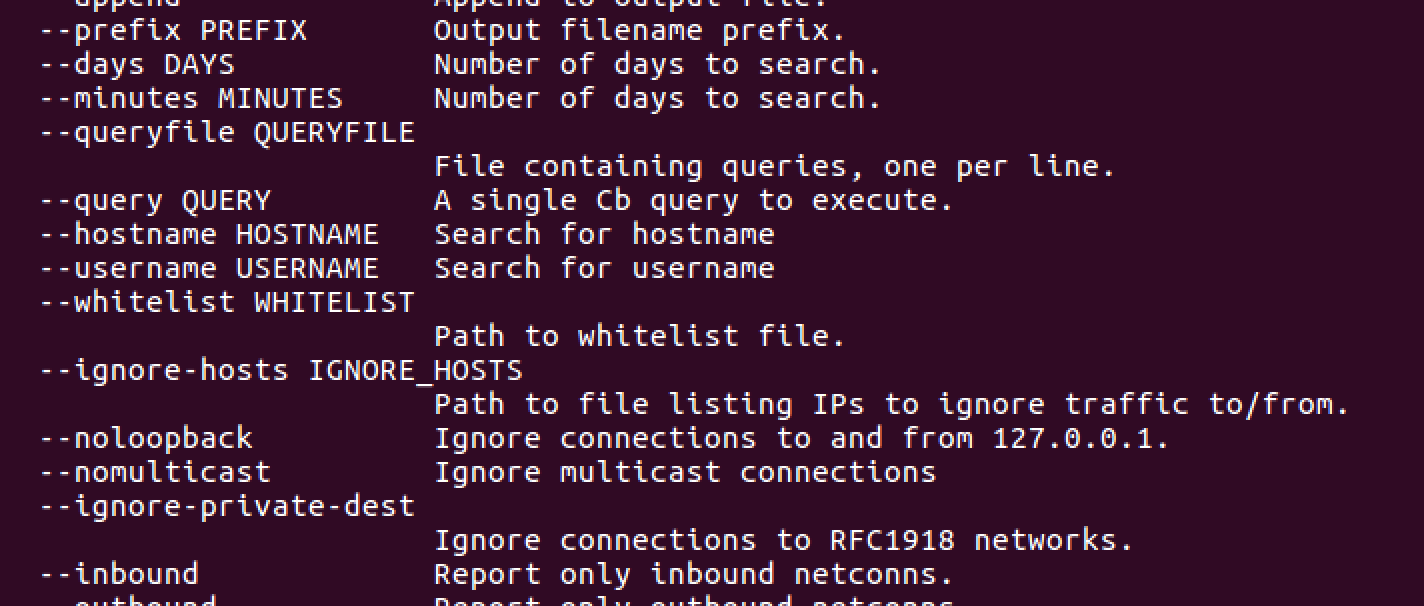The image size is (1424, 606).
Task: Click the --hostname HOSTNAME option
Action: pyautogui.click(x=209, y=235)
